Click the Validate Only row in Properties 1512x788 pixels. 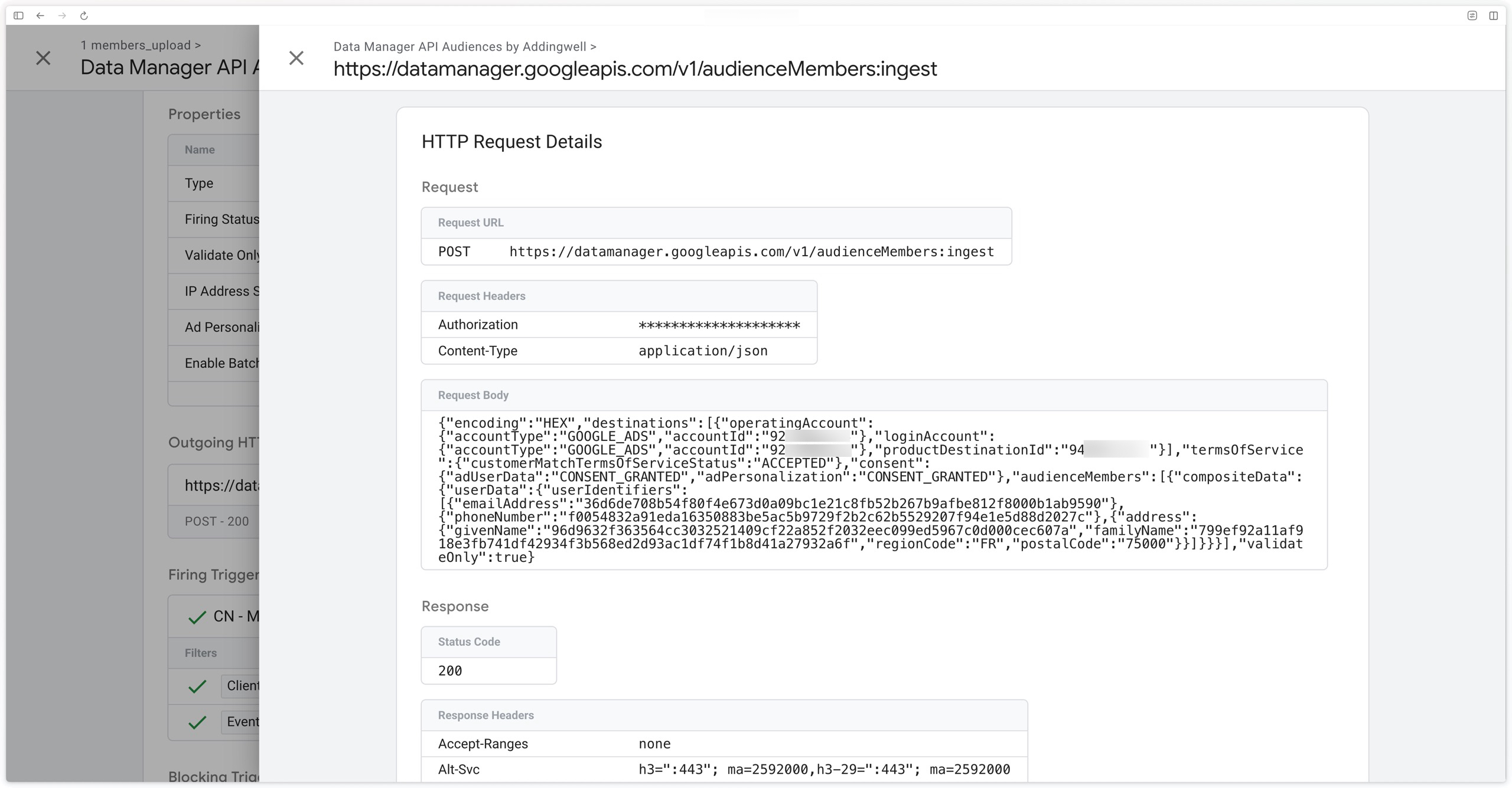(213, 256)
